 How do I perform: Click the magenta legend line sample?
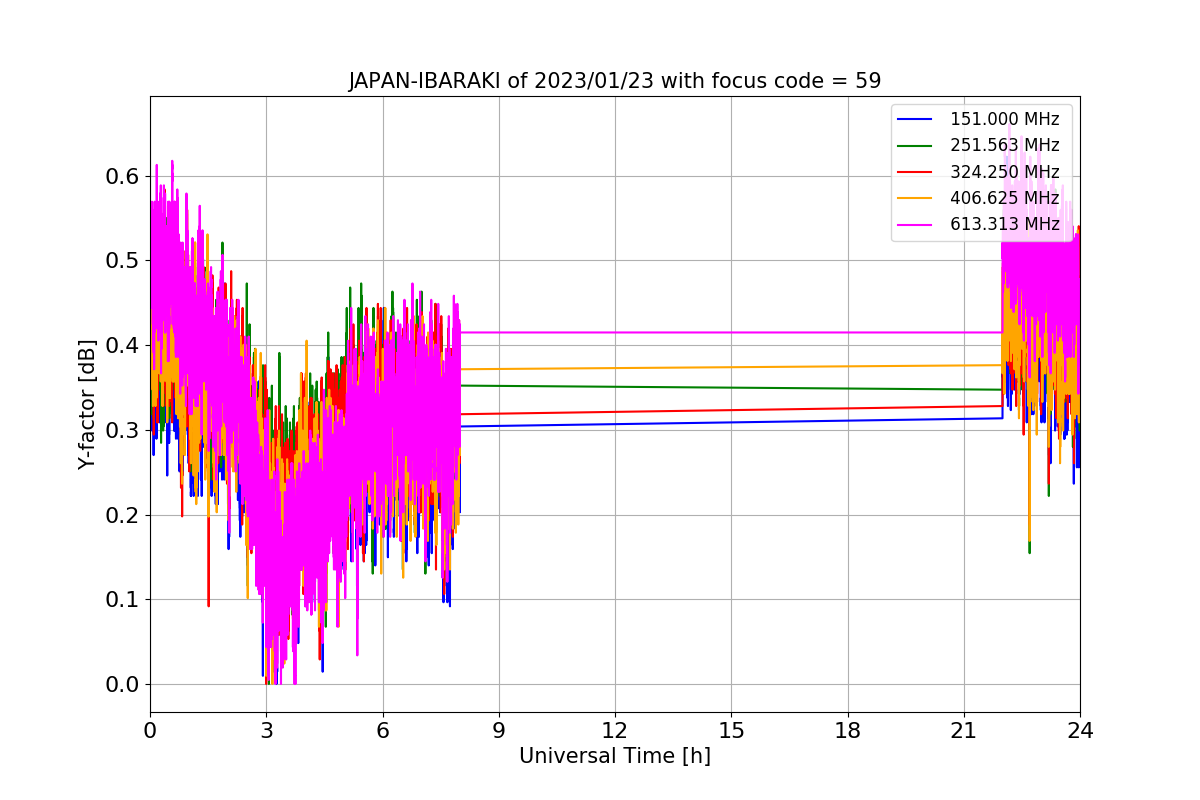915,225
